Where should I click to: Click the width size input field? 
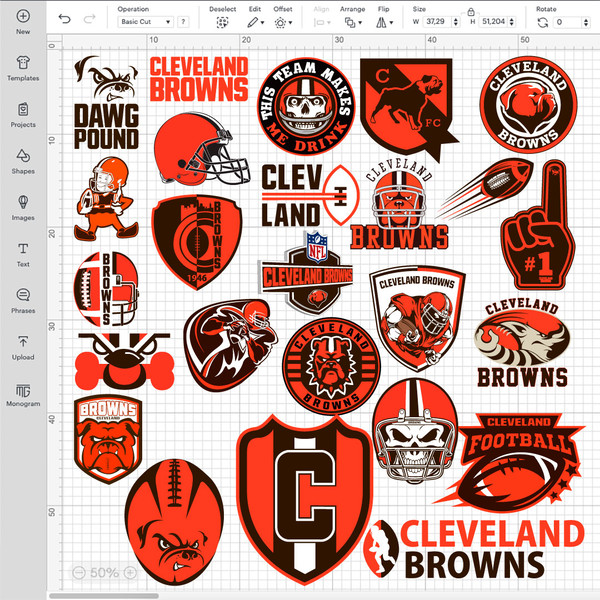click(x=437, y=22)
